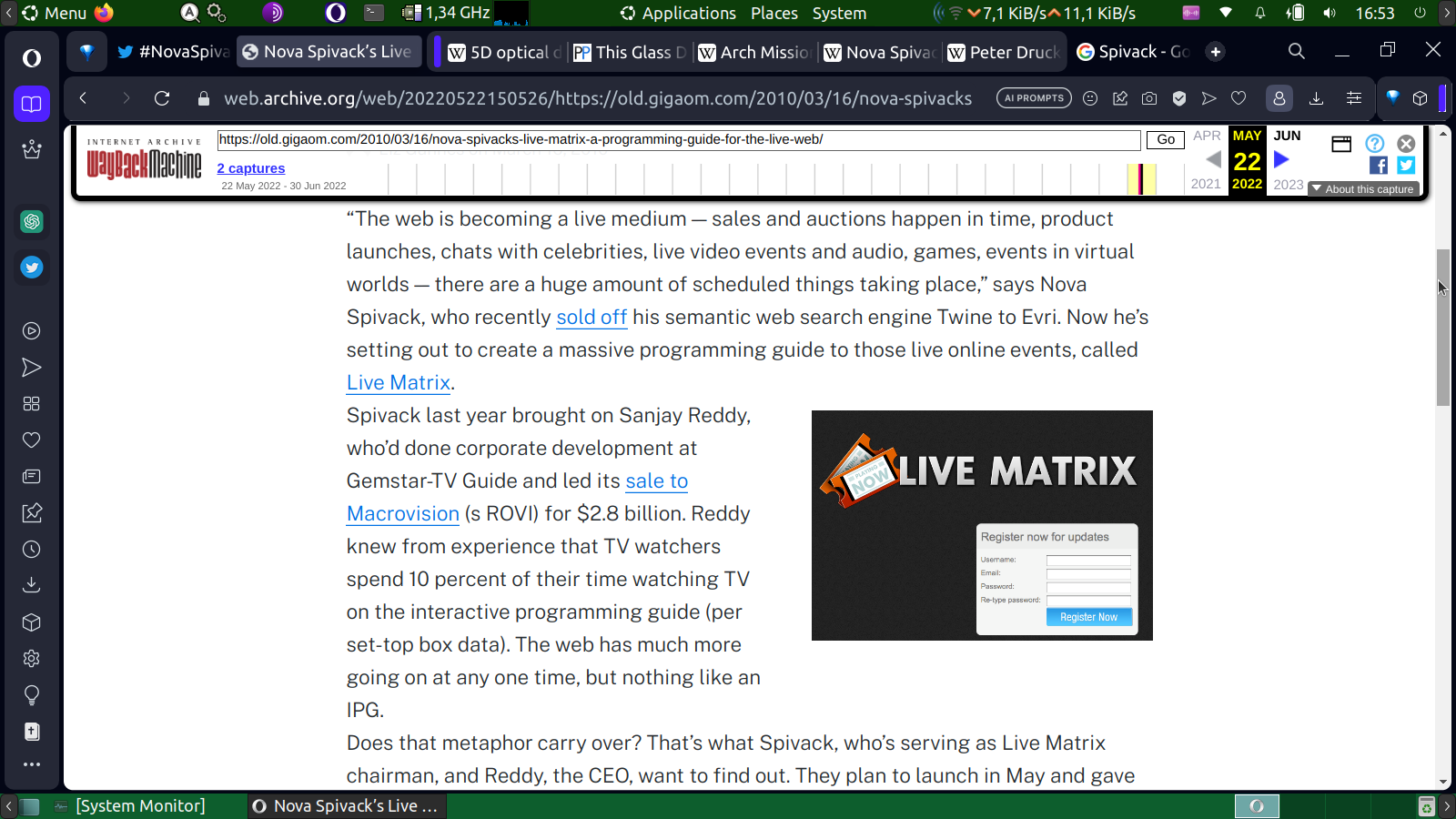
Task: Open Downloads from the sidebar
Action: point(32,585)
